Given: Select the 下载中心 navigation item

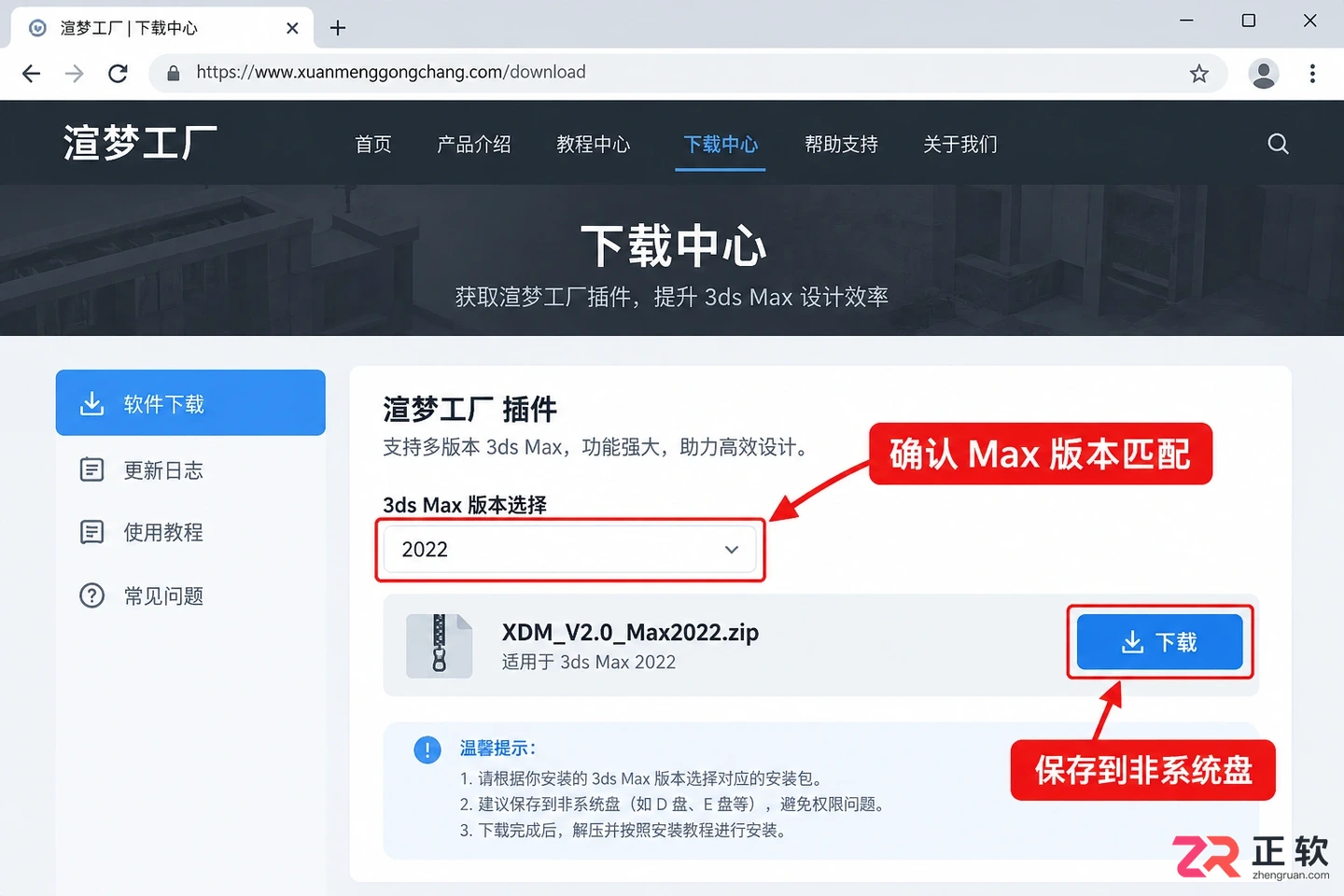Looking at the screenshot, I should 721,145.
